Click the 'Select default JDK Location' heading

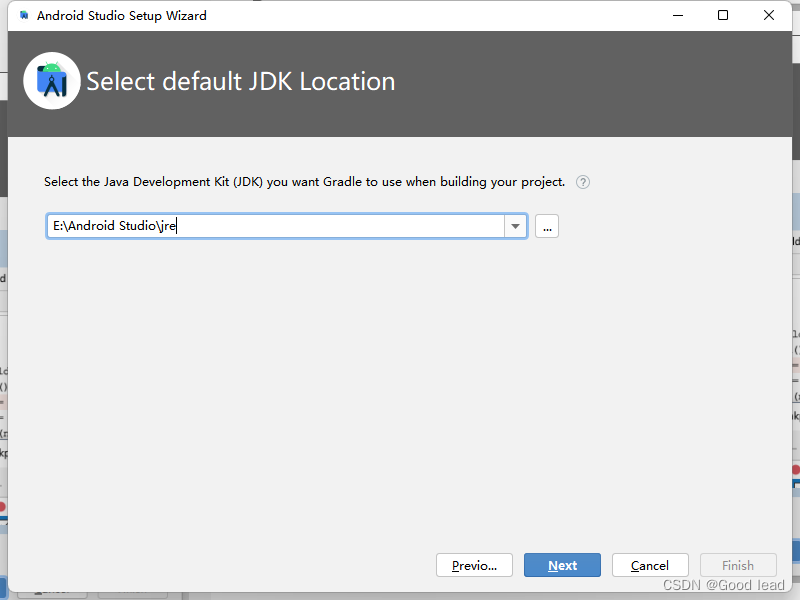tap(241, 82)
